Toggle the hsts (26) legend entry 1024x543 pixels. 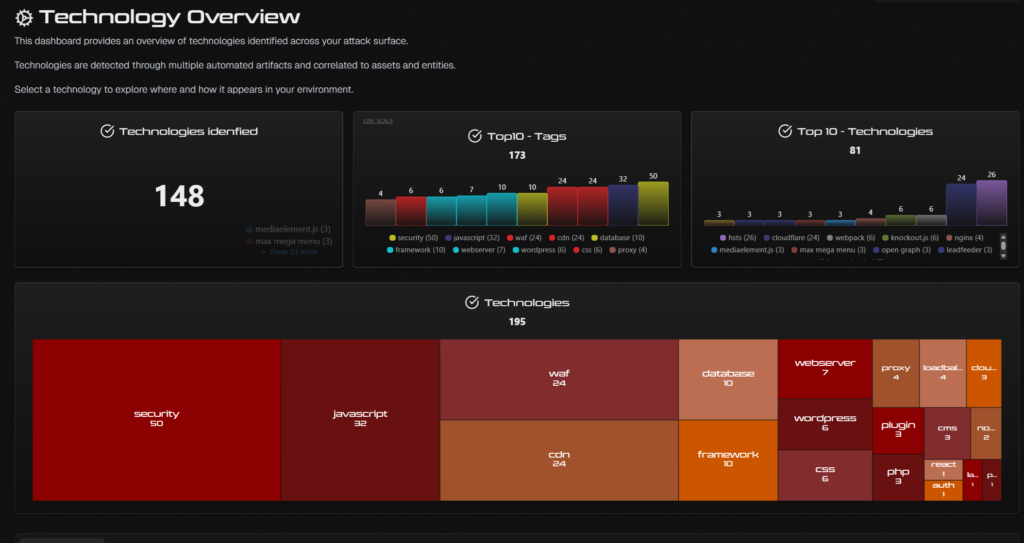pyautogui.click(x=737, y=238)
